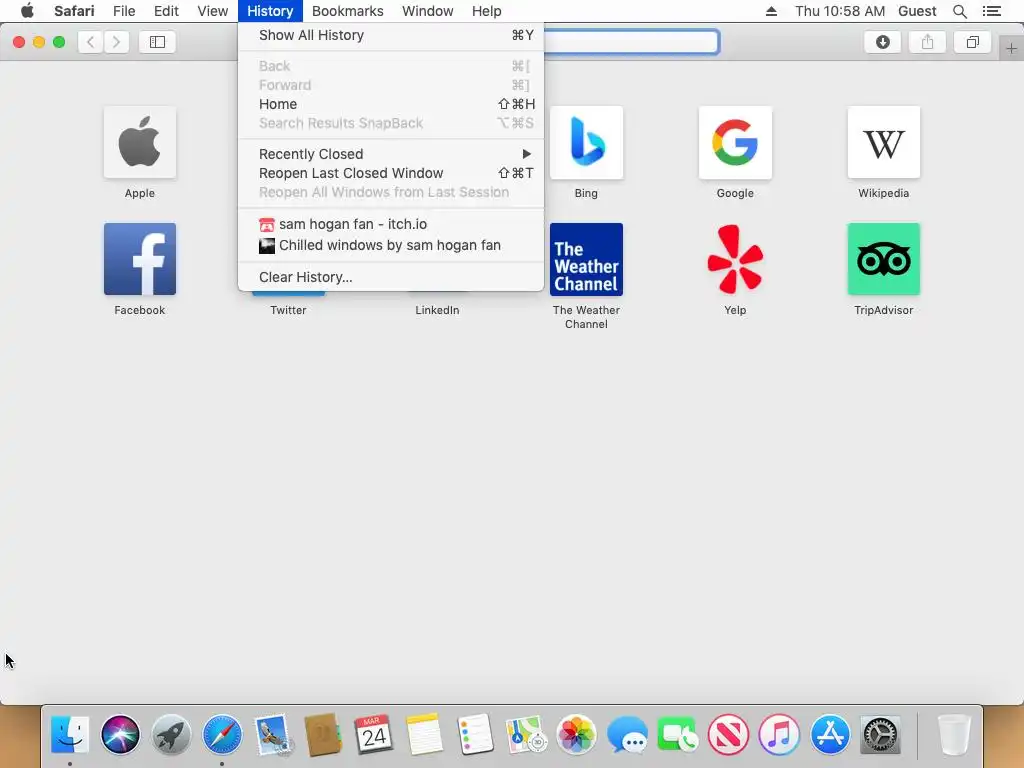Open the View menu
1024x768 pixels.
[x=213, y=11]
